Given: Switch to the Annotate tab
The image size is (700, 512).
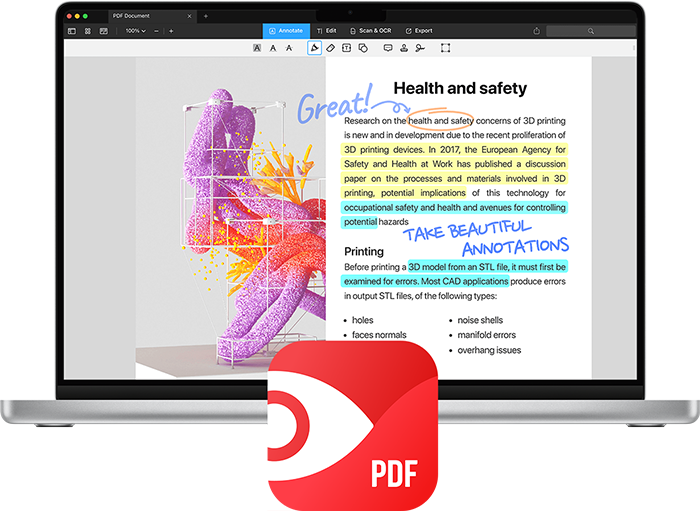Looking at the screenshot, I should (x=286, y=31).
